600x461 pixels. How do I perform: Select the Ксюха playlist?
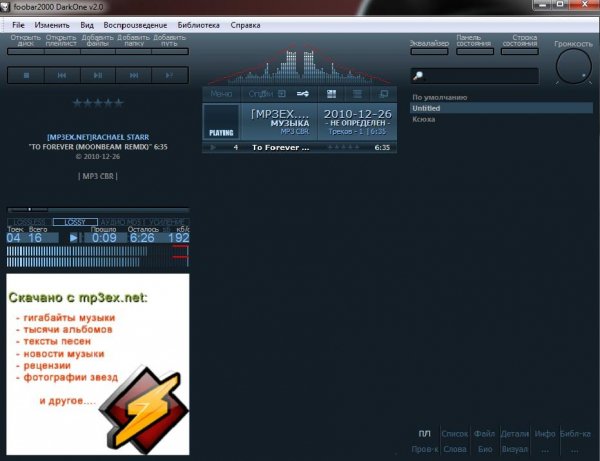(x=501, y=119)
